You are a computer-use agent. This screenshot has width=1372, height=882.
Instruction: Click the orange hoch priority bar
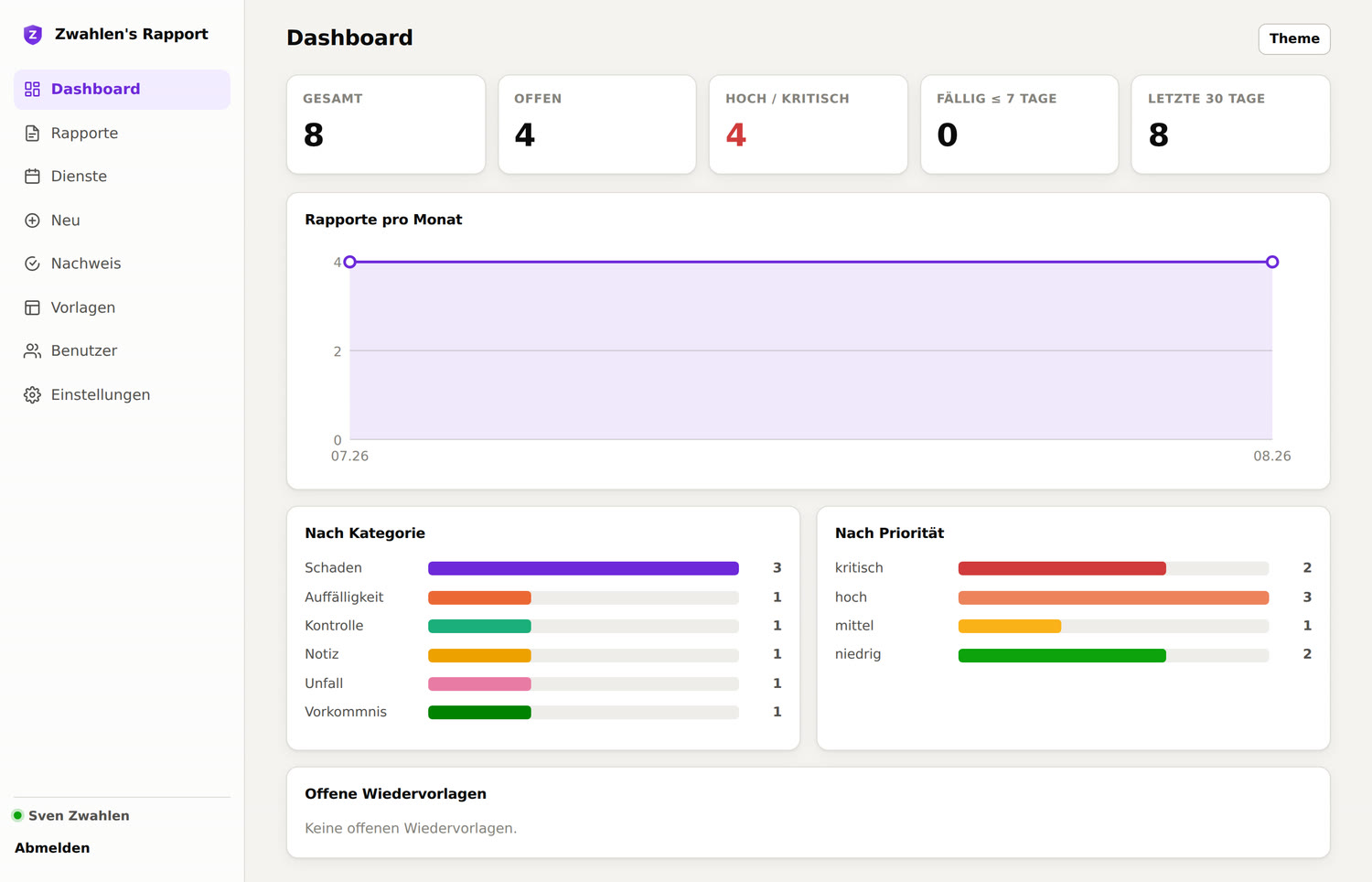1114,597
